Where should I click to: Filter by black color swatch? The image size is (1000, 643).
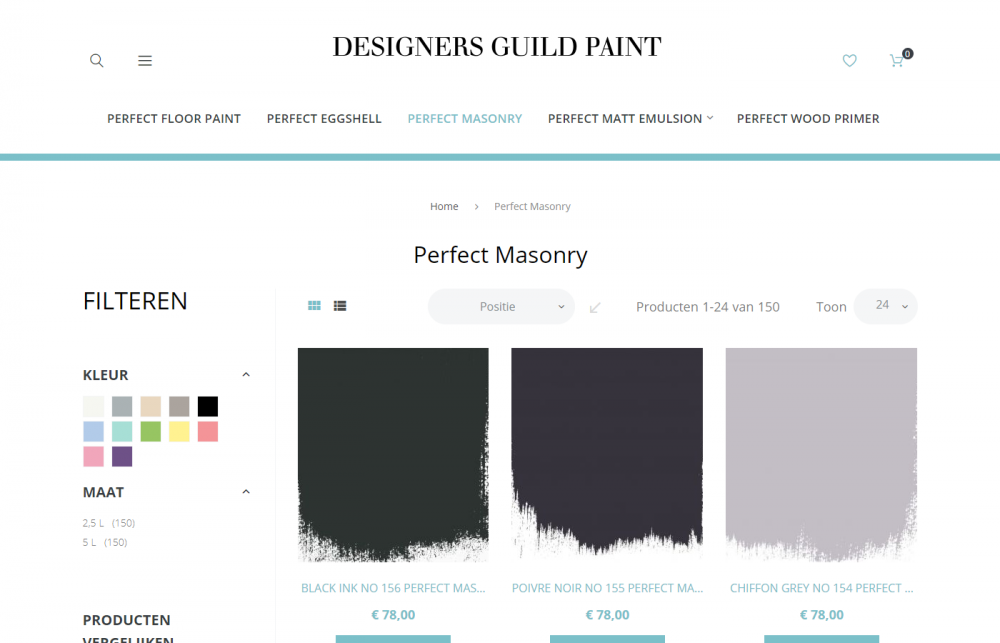(x=208, y=406)
